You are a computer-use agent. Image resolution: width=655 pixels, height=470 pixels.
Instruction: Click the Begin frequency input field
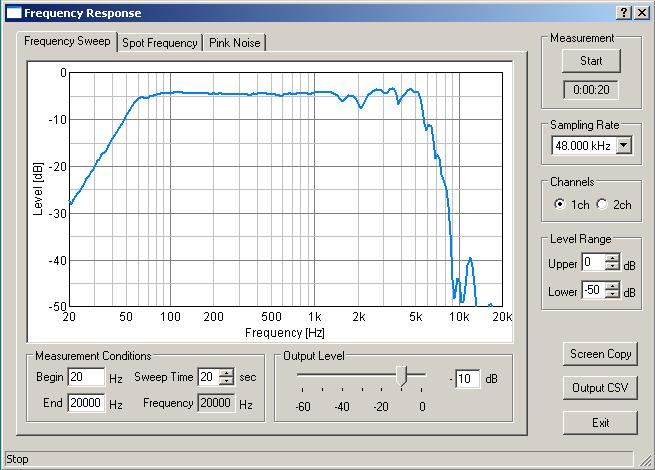86,378
